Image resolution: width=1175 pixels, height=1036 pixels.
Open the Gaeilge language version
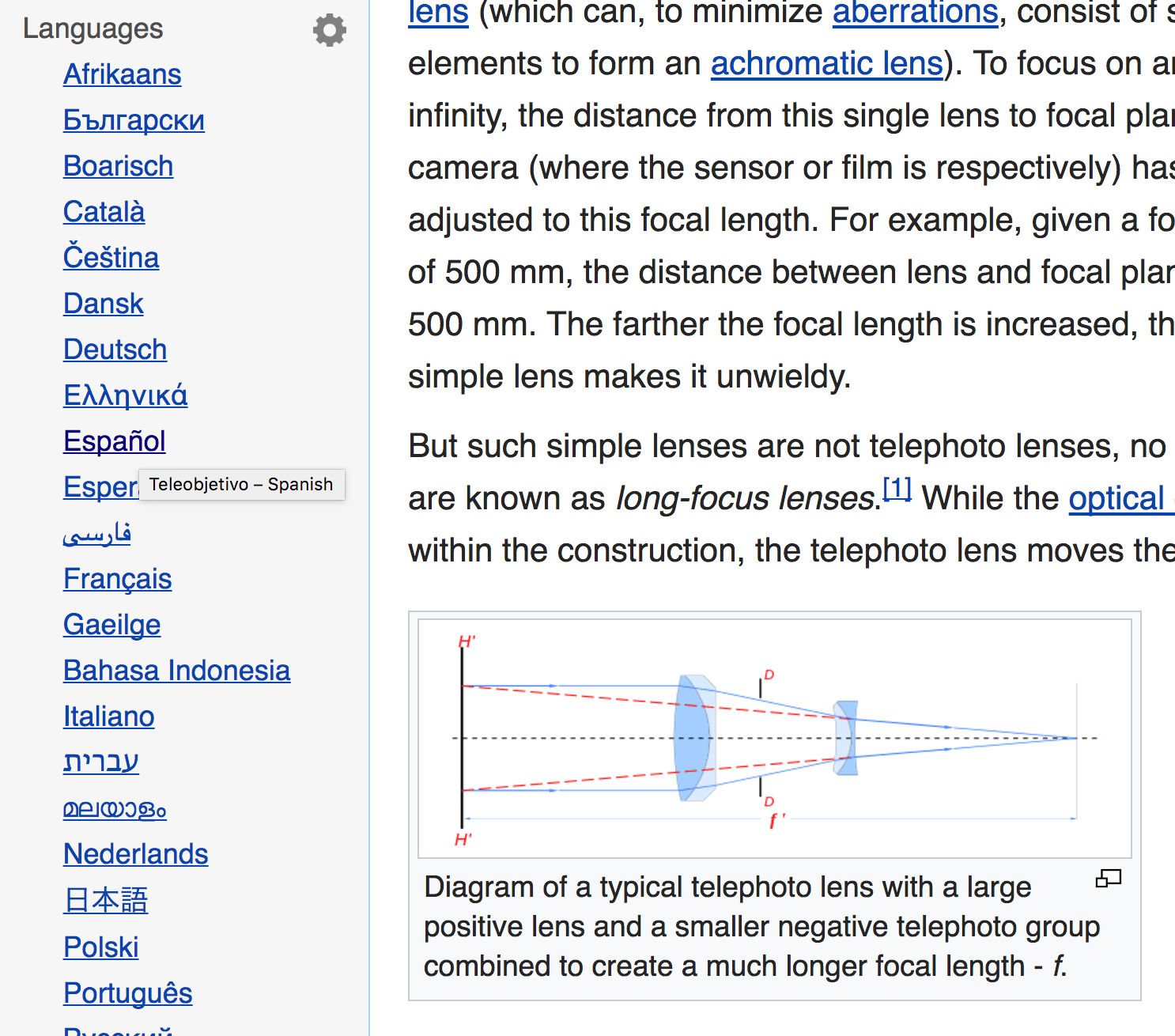(x=112, y=625)
